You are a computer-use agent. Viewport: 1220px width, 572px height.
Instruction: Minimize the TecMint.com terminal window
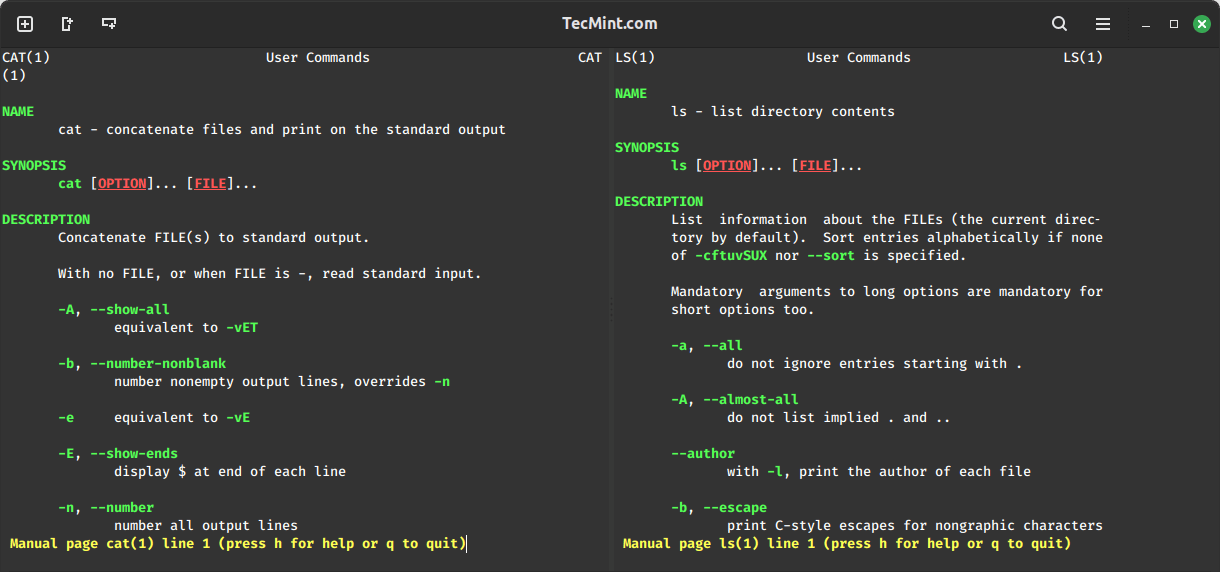(x=1147, y=24)
